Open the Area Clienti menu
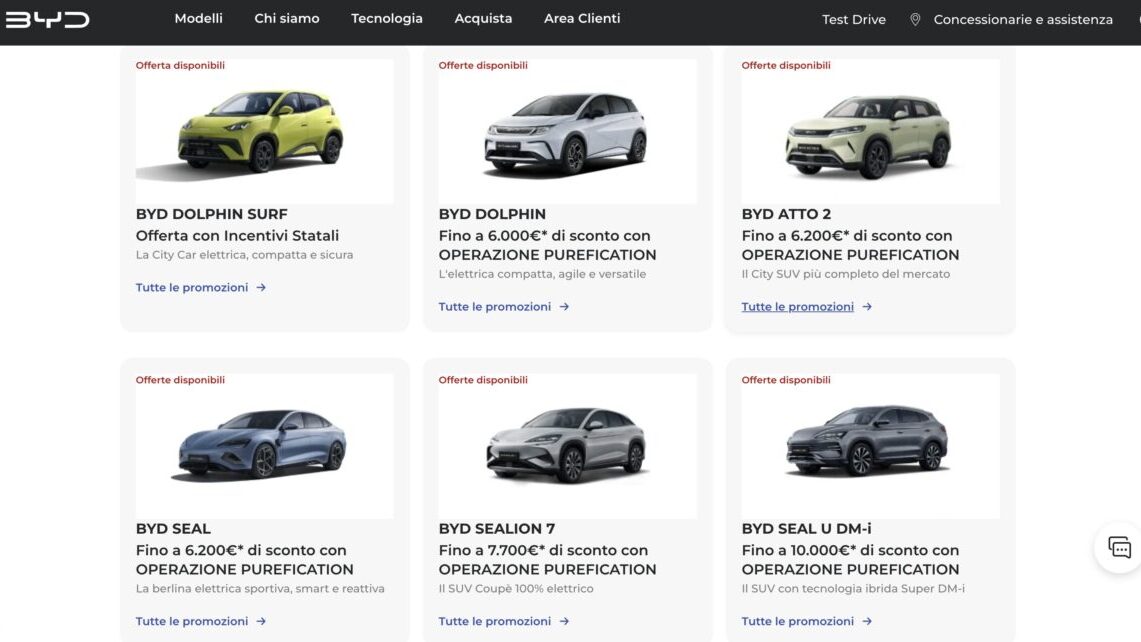 click(x=582, y=18)
